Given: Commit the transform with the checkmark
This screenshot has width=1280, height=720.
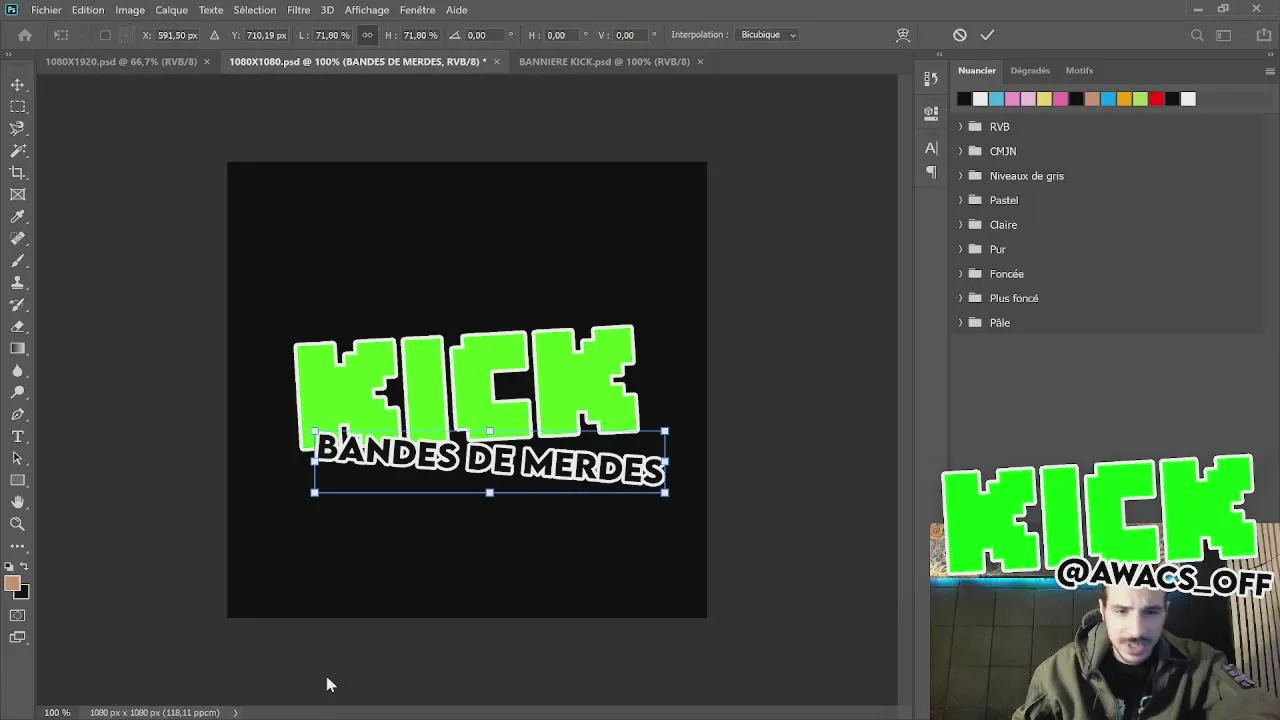Looking at the screenshot, I should (987, 35).
